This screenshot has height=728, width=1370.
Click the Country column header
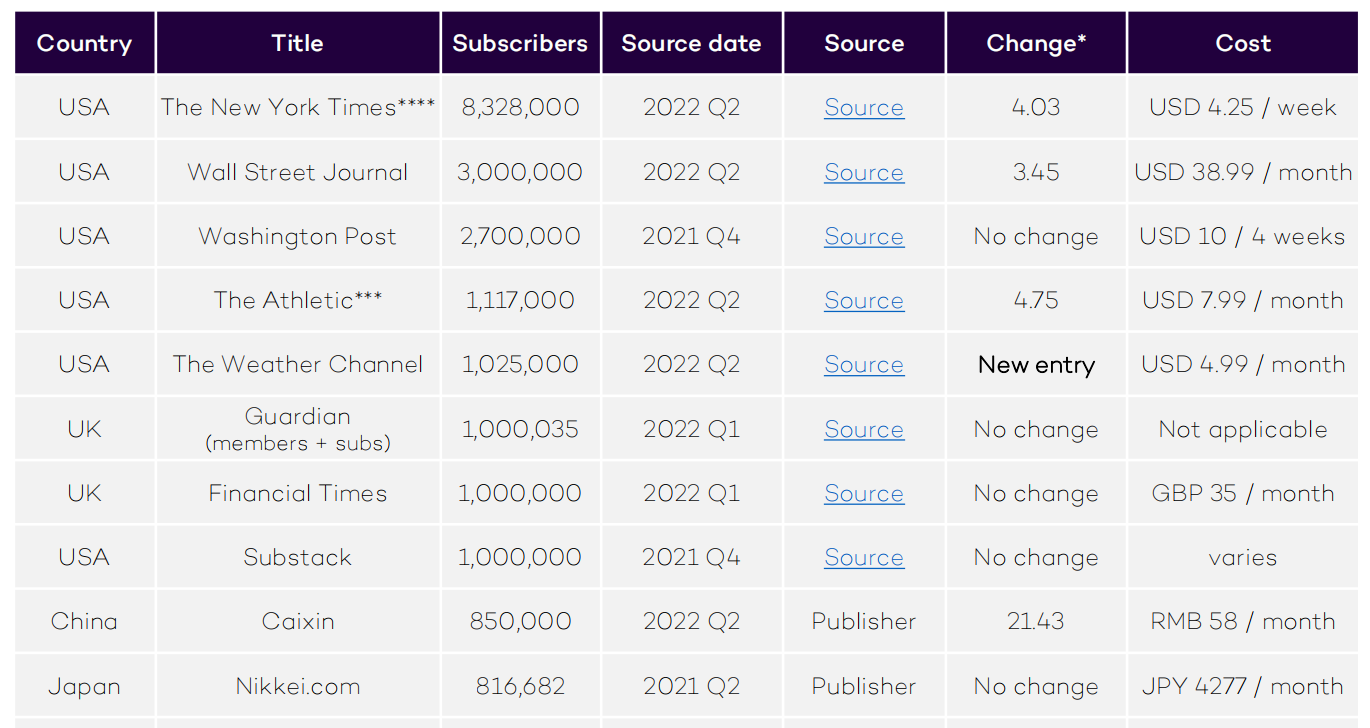pos(85,43)
